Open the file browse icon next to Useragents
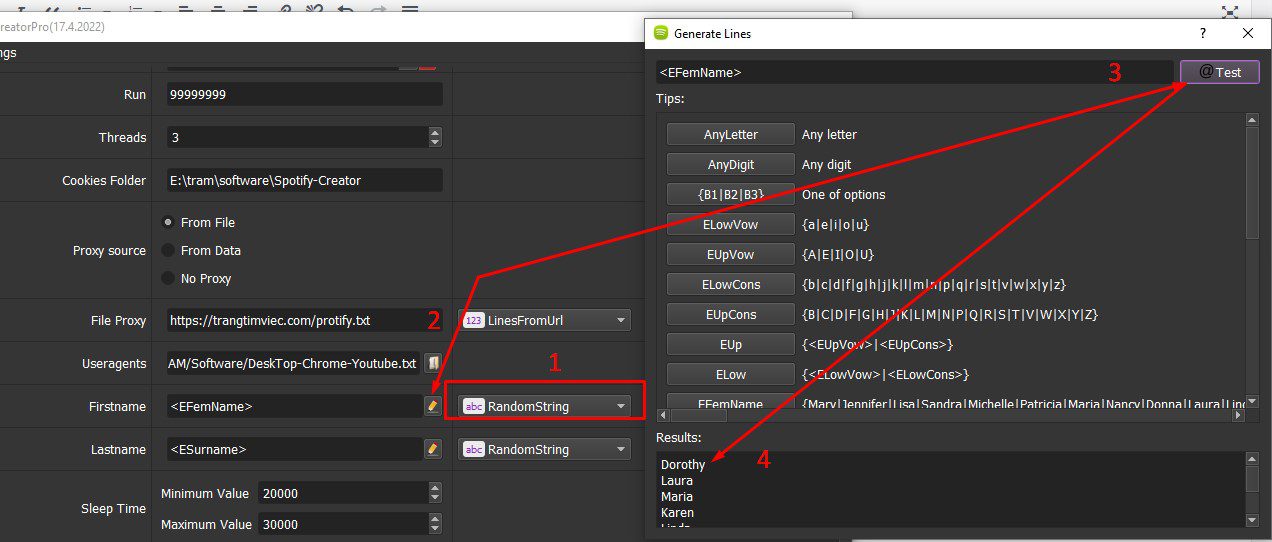 click(433, 363)
